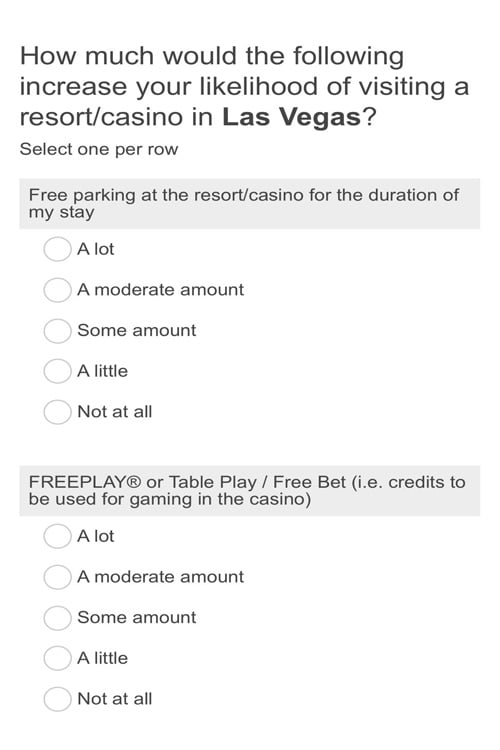Select 'A moderate amount' for free parking

pos(57,290)
